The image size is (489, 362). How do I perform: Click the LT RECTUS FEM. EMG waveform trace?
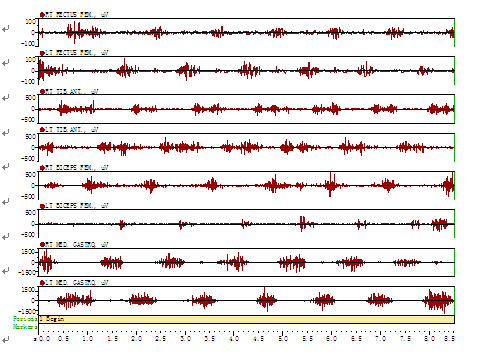coord(246,71)
